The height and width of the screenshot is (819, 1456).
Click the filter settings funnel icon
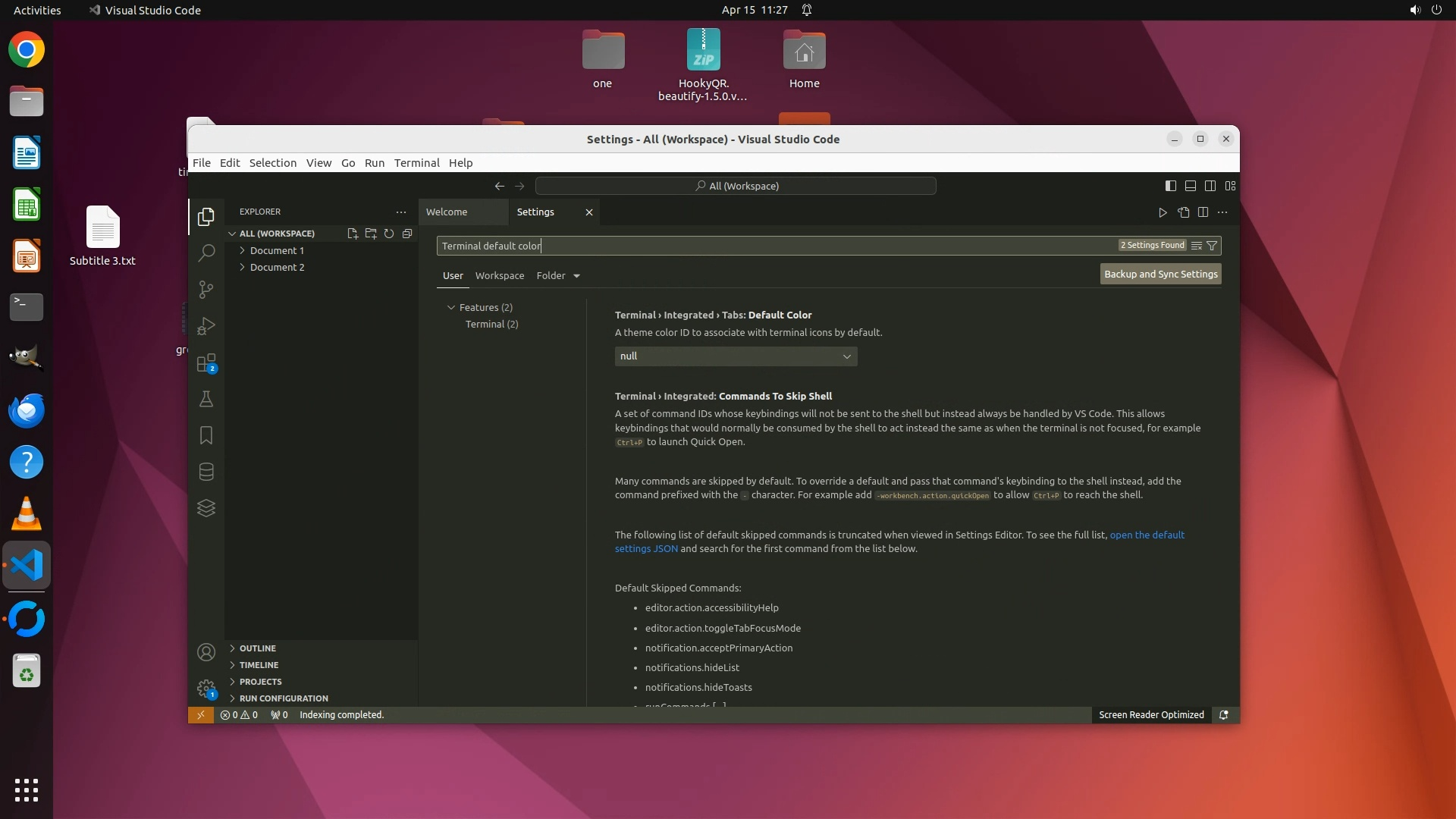(x=1212, y=246)
